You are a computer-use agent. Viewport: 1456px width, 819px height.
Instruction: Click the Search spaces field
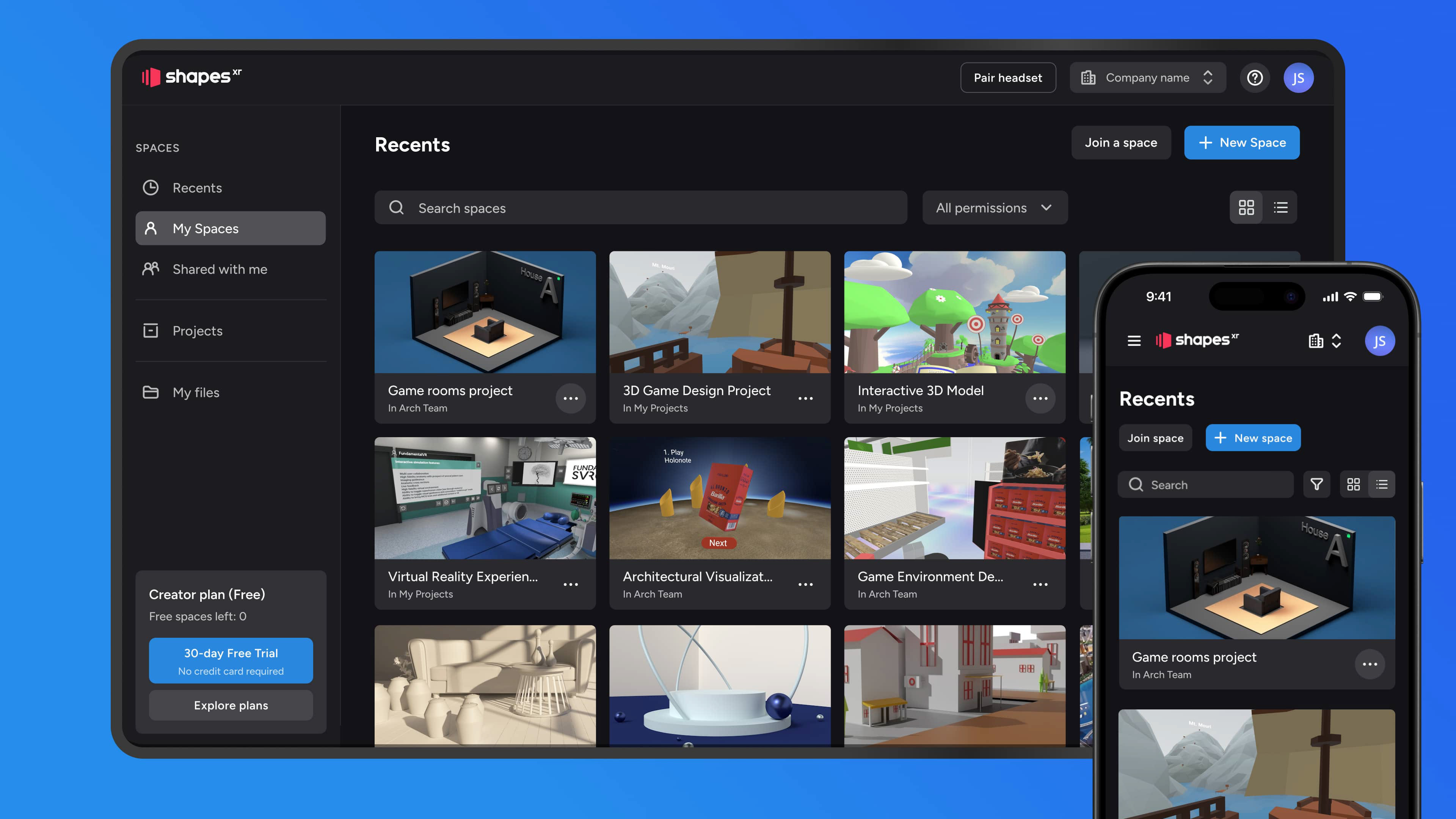[x=640, y=207]
